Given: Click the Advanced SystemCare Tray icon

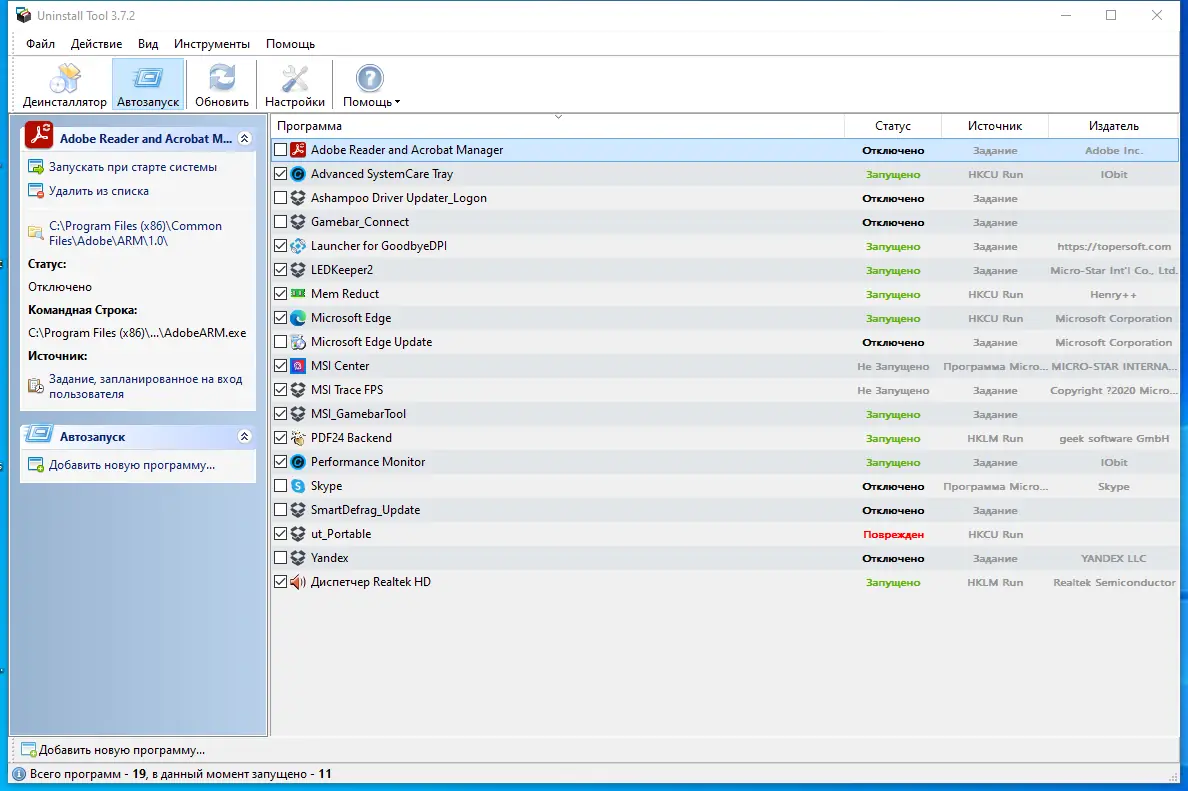Looking at the screenshot, I should tap(299, 174).
